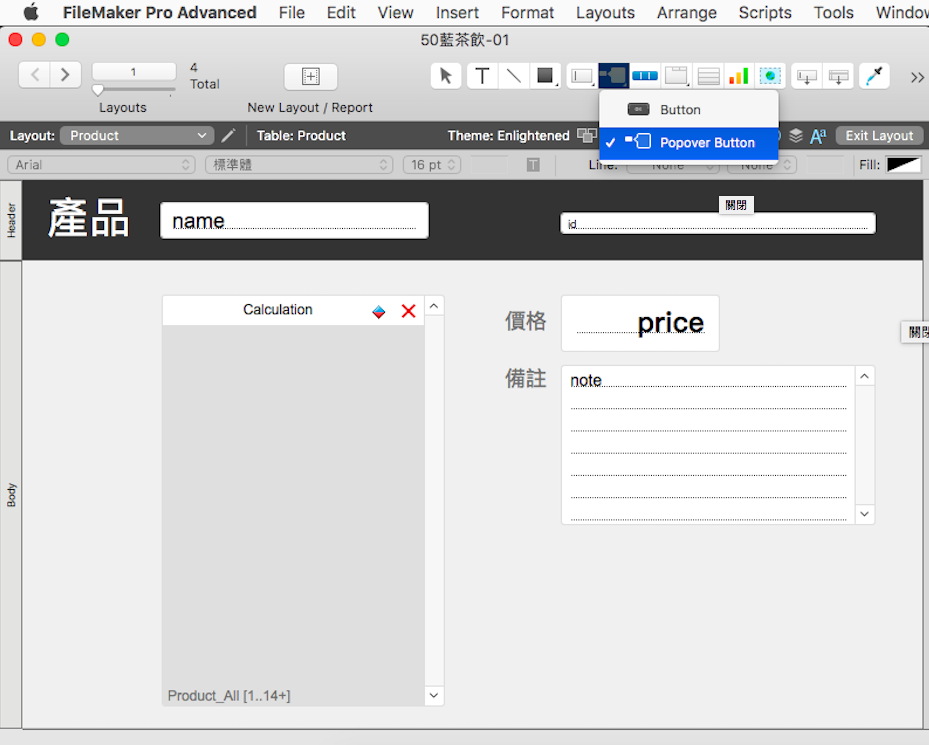Open the Scripts menu
929x745 pixels.
[765, 12]
